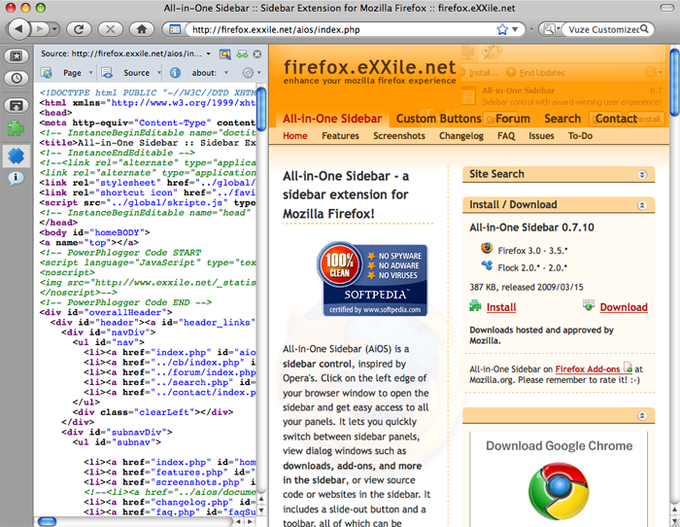Open the Firefox Add-ons link

588,369
